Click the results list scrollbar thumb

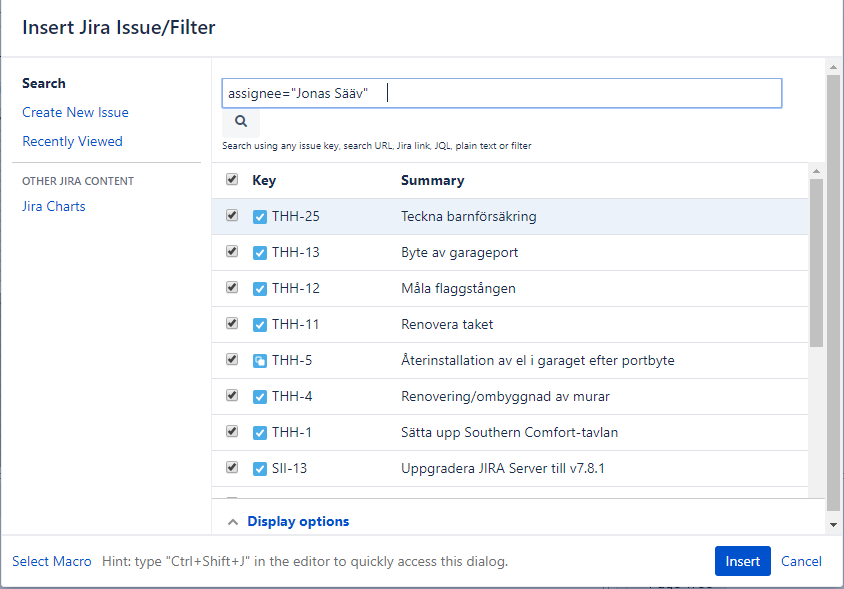click(x=816, y=263)
